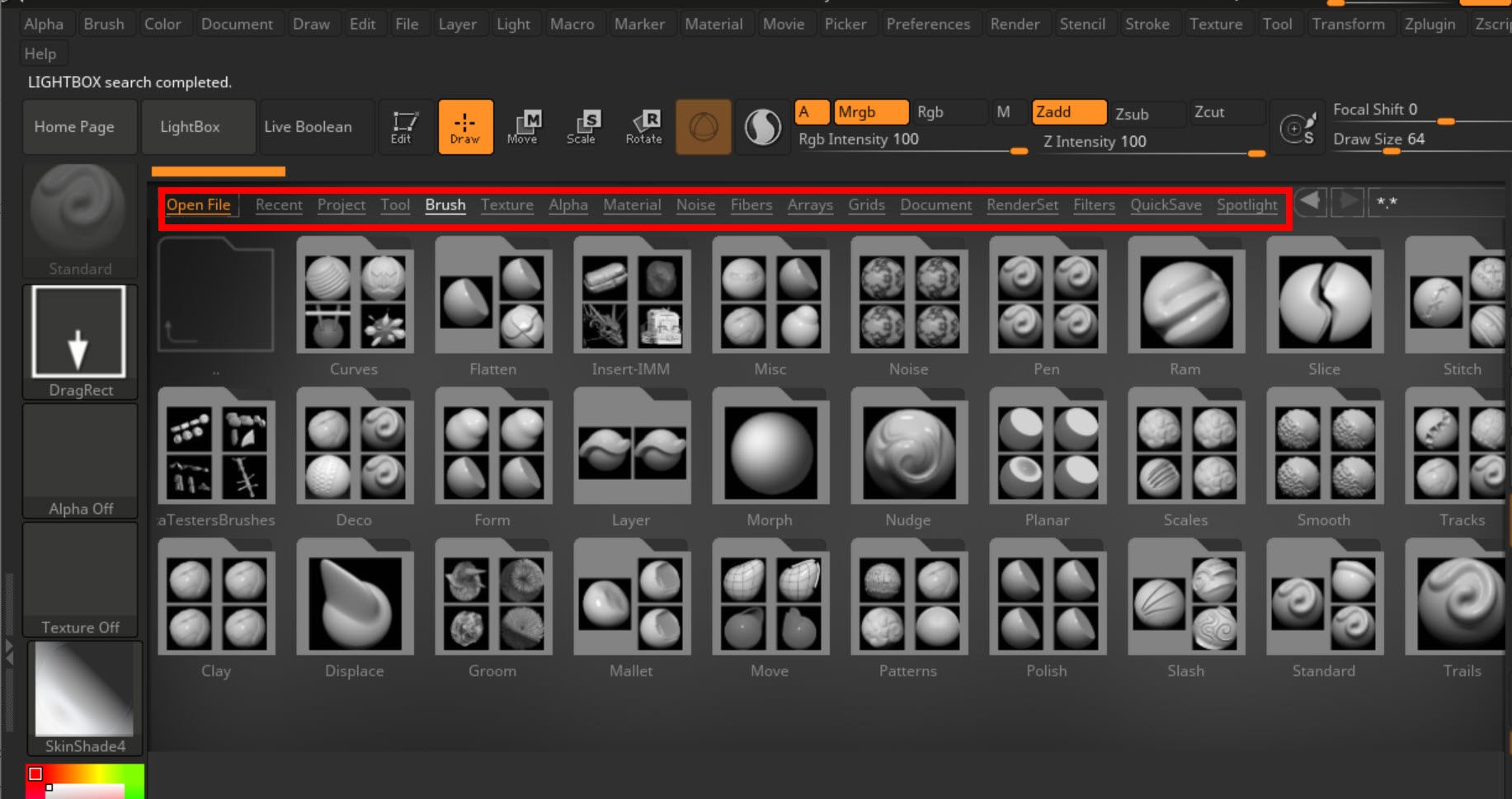Screen dimensions: 1512x799
Task: Toggle Zadd sculpt mode
Action: (1069, 112)
